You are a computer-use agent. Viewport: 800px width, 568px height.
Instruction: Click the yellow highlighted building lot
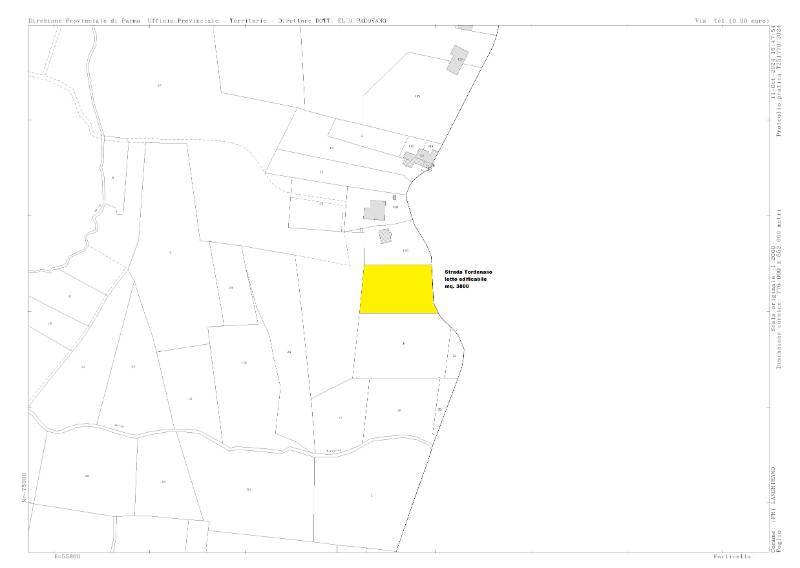(398, 289)
